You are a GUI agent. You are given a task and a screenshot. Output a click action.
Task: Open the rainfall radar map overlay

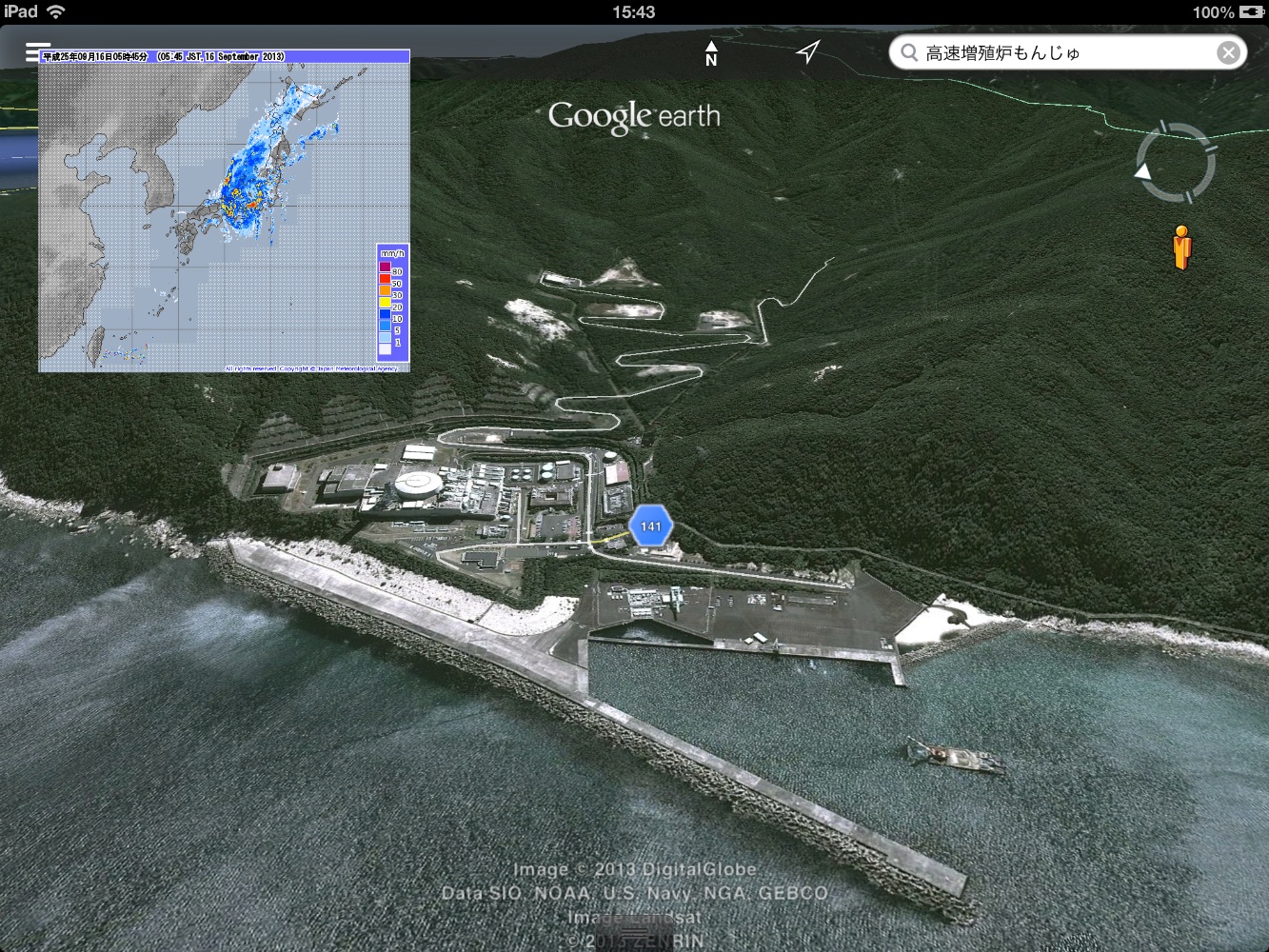224,210
